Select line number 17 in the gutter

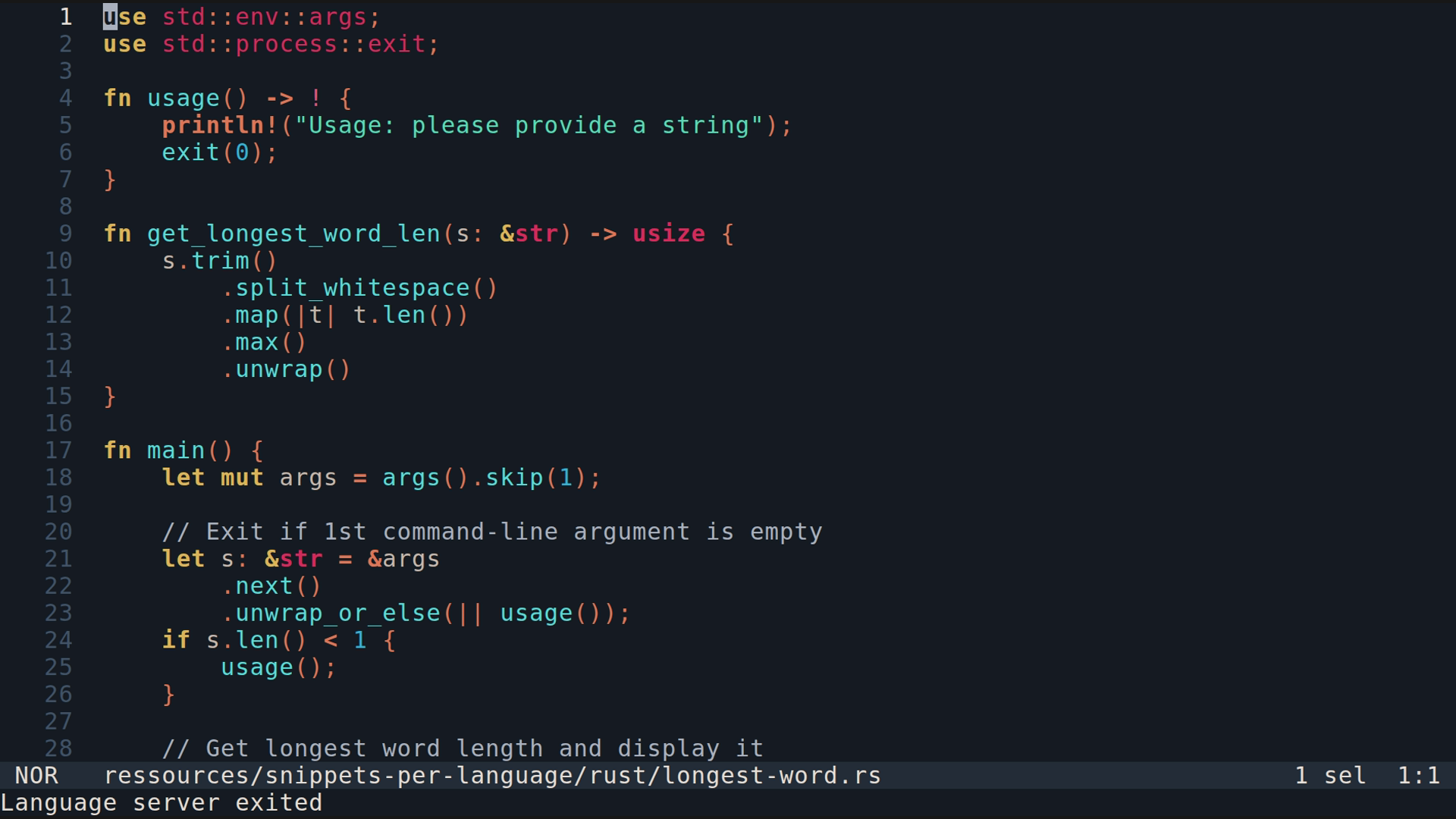pyautogui.click(x=58, y=450)
